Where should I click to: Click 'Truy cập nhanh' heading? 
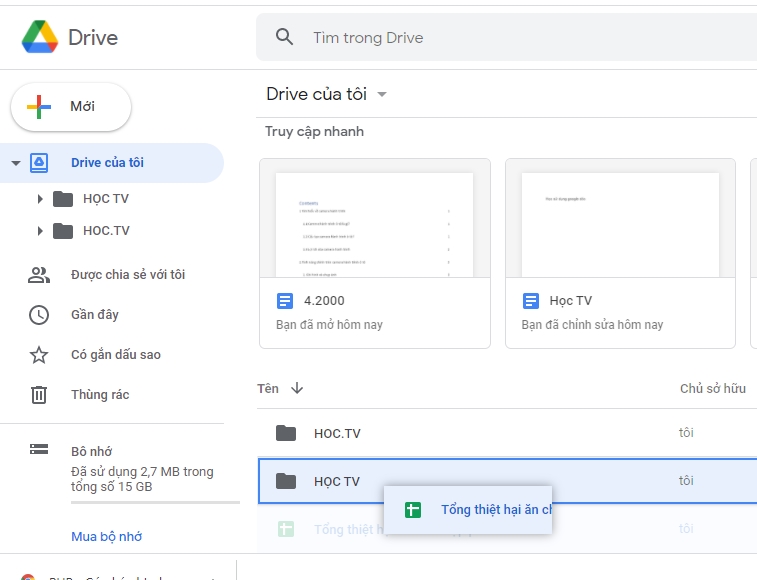314,131
